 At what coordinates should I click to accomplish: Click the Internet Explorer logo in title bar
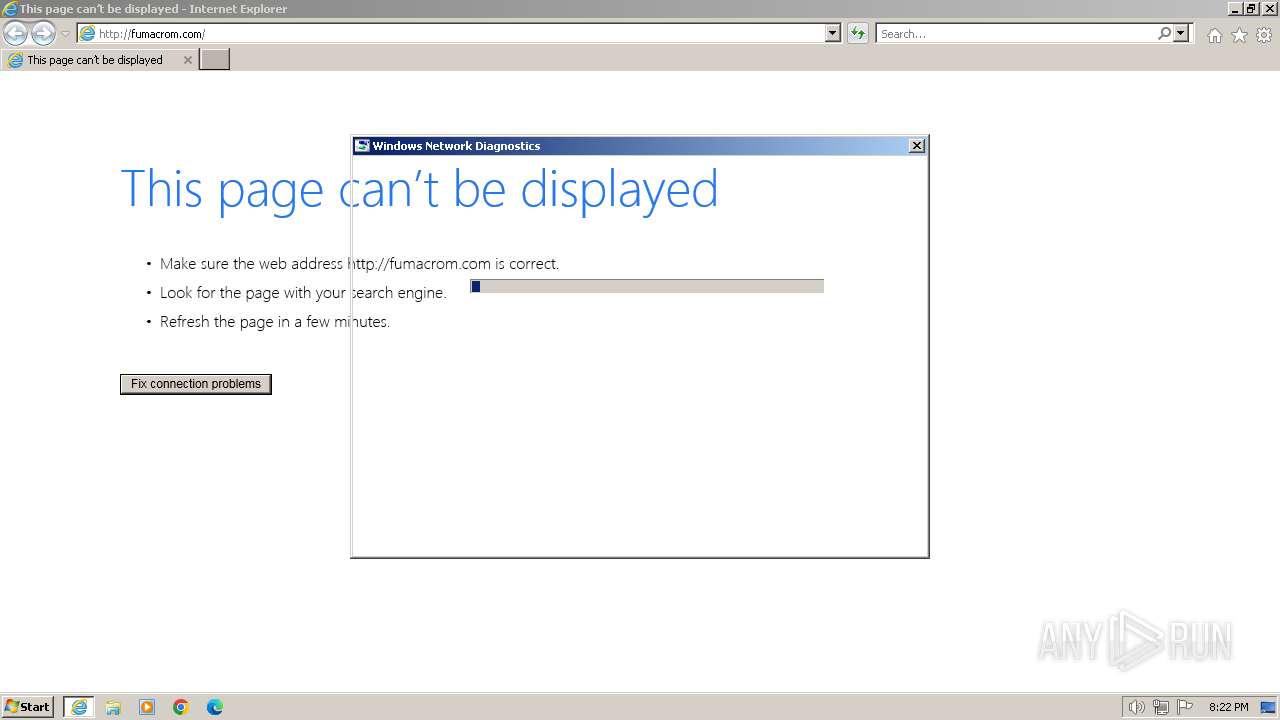[x=10, y=8]
